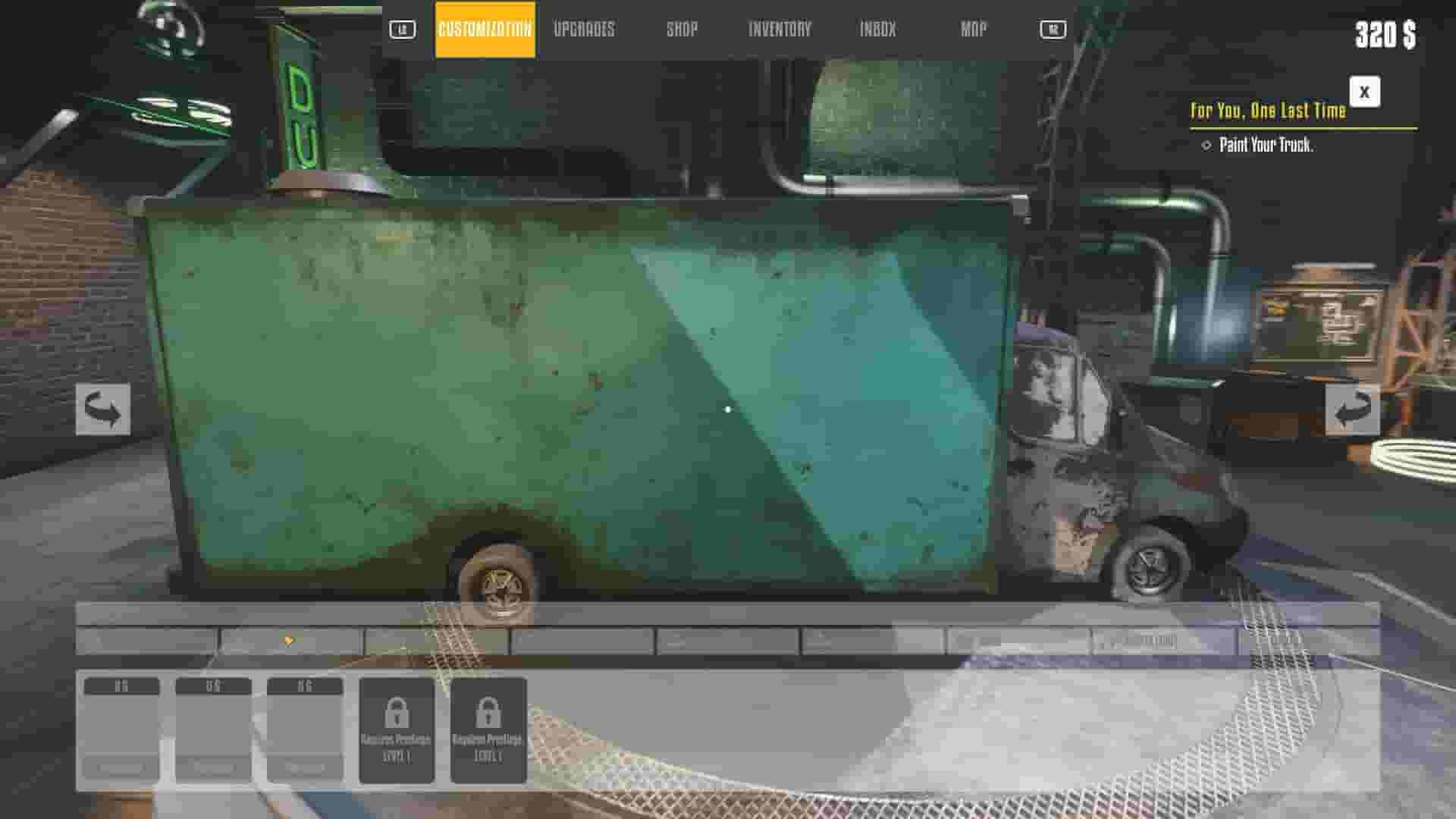Select the category tab with yellow paint marker
1456x819 pixels.
coord(290,641)
